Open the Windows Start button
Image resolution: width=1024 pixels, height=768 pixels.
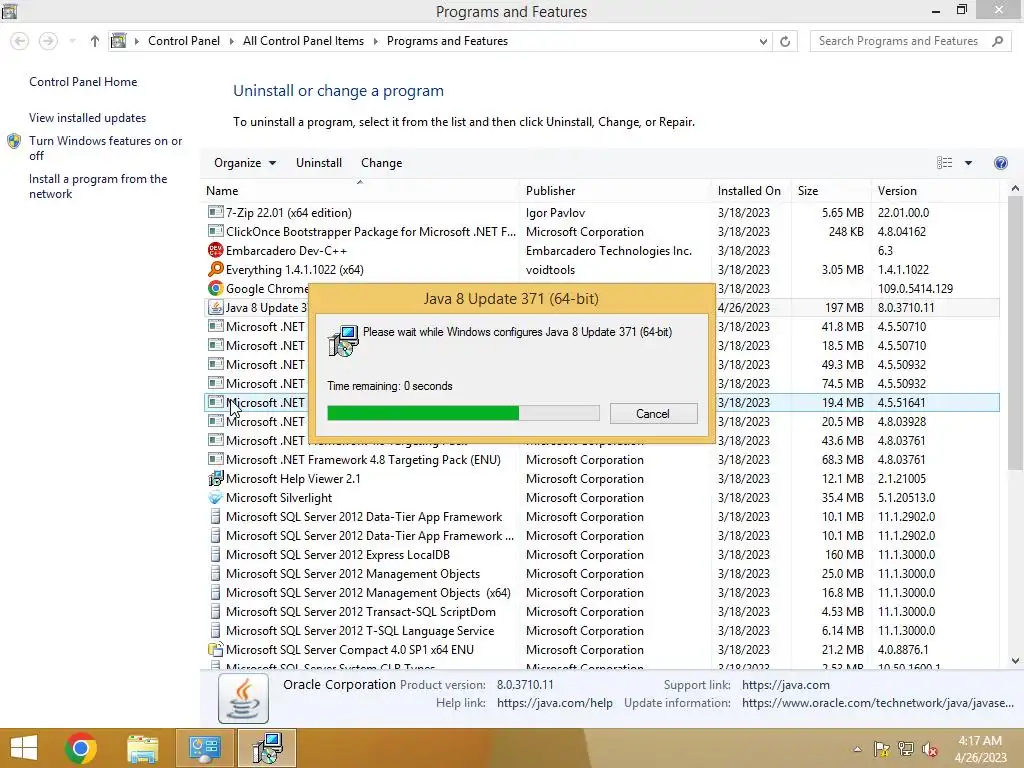[x=24, y=748]
